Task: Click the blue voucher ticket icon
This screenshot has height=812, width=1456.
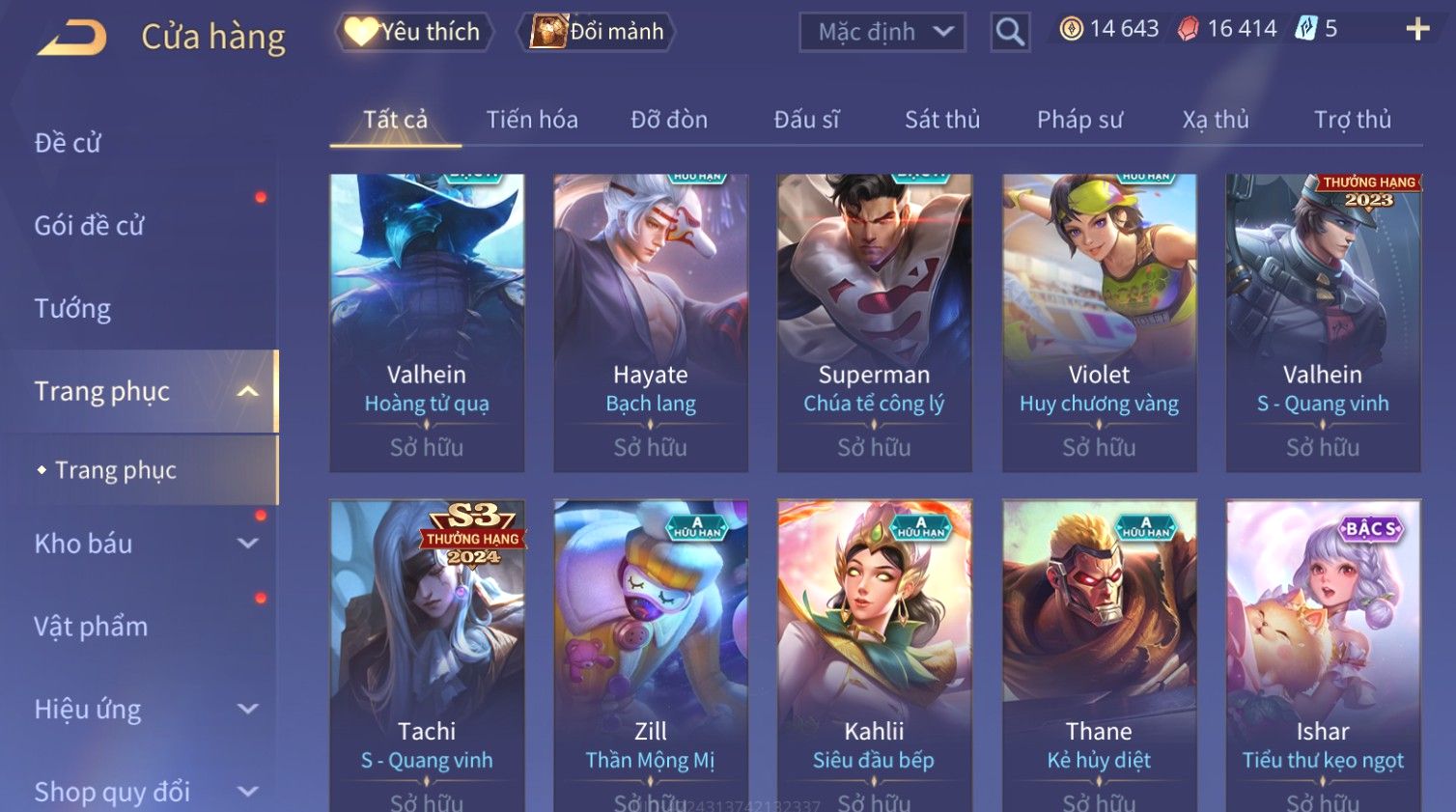Action: click(x=1305, y=29)
